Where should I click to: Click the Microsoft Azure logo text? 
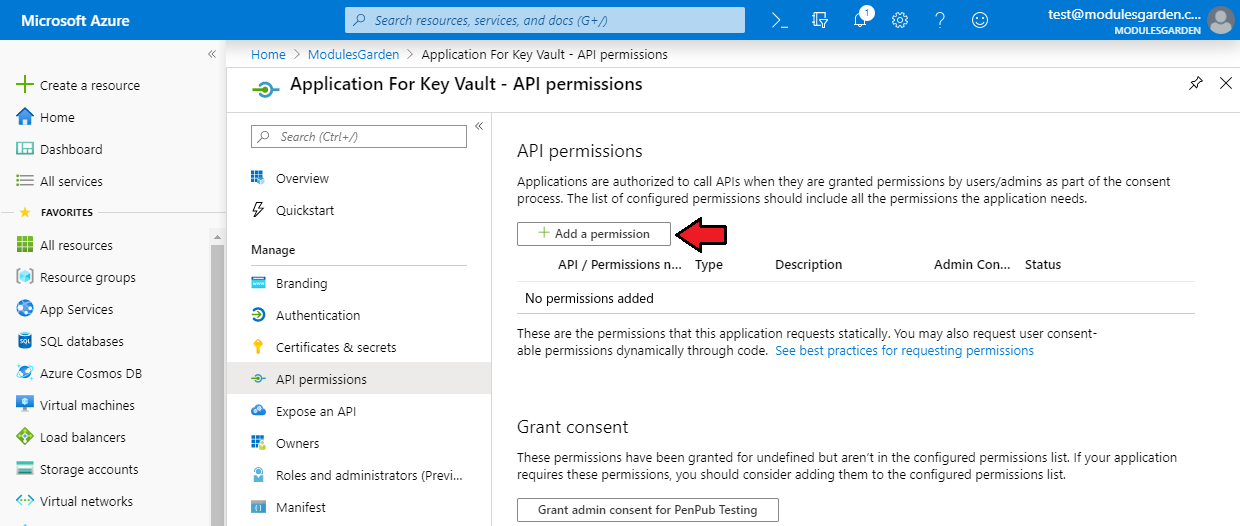tap(75, 20)
